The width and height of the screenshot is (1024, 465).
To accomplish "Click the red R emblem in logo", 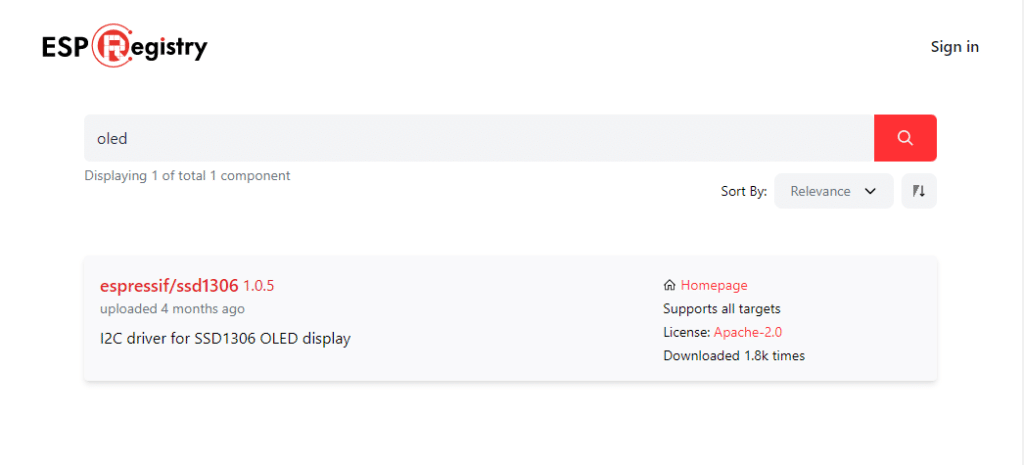I will pos(114,46).
